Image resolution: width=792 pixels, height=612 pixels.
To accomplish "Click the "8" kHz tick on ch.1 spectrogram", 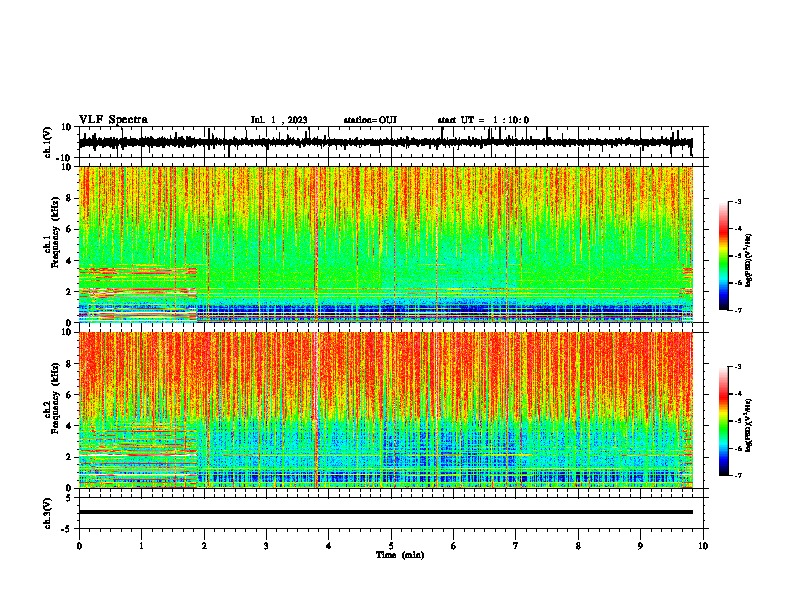I will (x=70, y=198).
